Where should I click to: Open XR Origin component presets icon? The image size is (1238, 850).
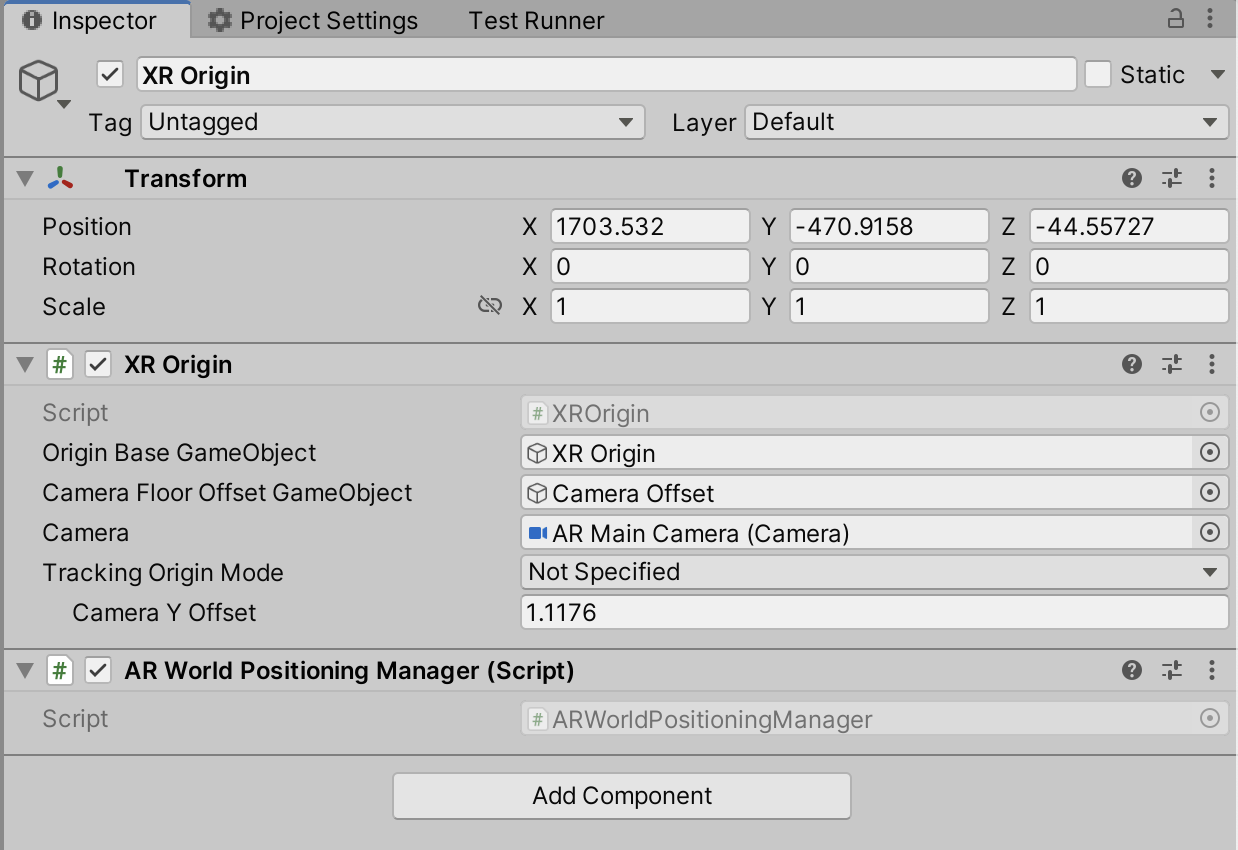click(1172, 364)
